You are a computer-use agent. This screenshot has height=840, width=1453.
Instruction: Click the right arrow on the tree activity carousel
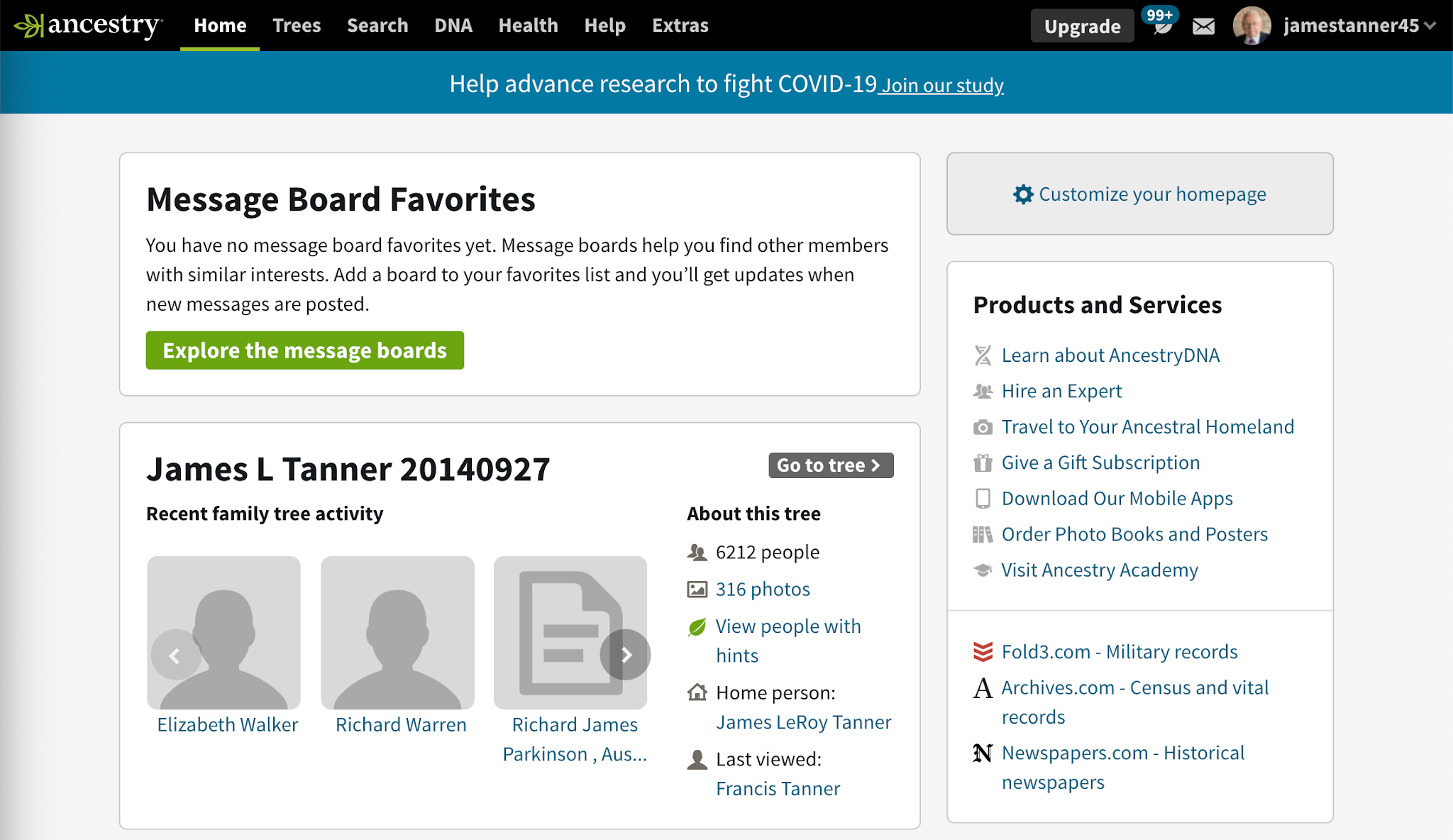[627, 655]
